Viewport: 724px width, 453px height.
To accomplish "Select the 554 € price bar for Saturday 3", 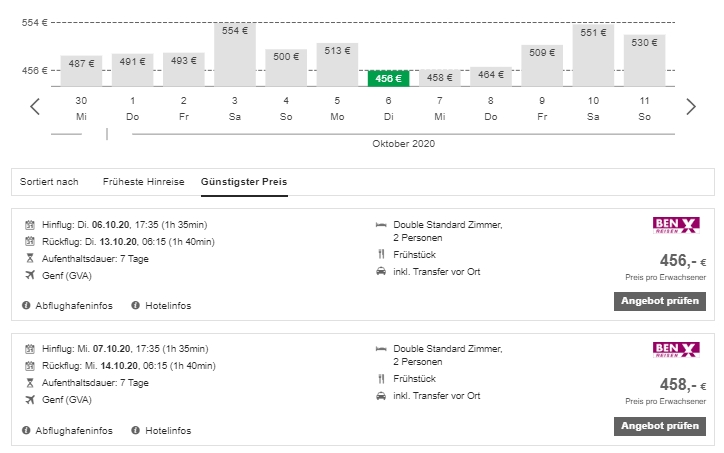I will coord(235,54).
